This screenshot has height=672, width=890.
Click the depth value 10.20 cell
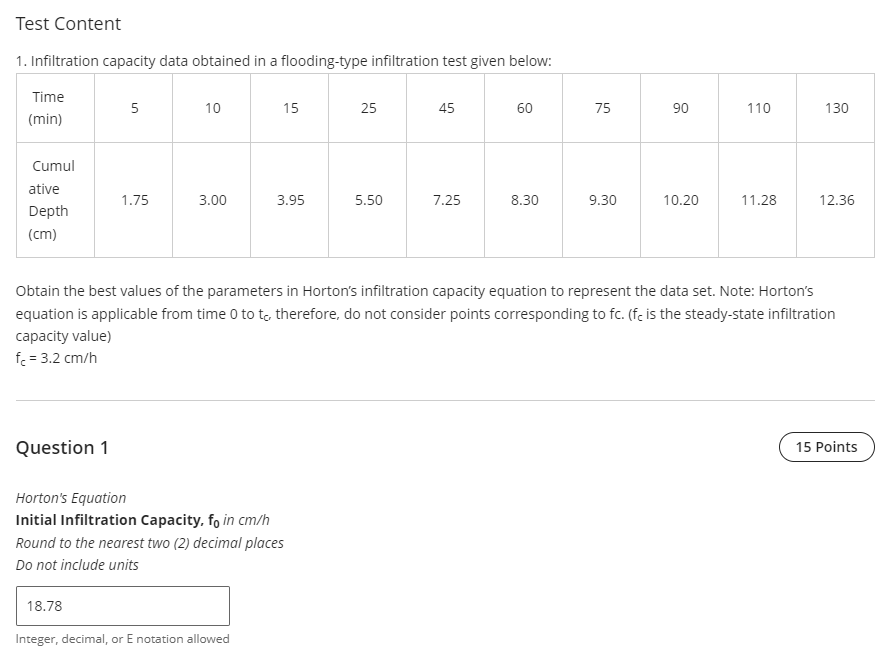tap(680, 199)
